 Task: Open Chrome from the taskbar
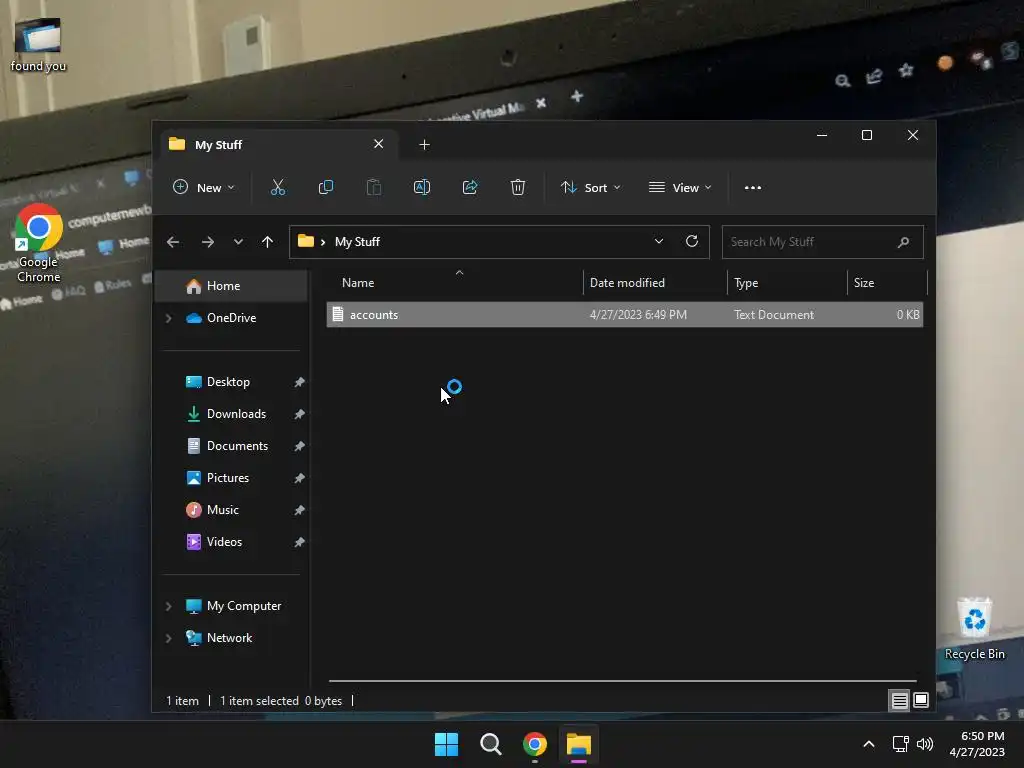pyautogui.click(x=535, y=744)
